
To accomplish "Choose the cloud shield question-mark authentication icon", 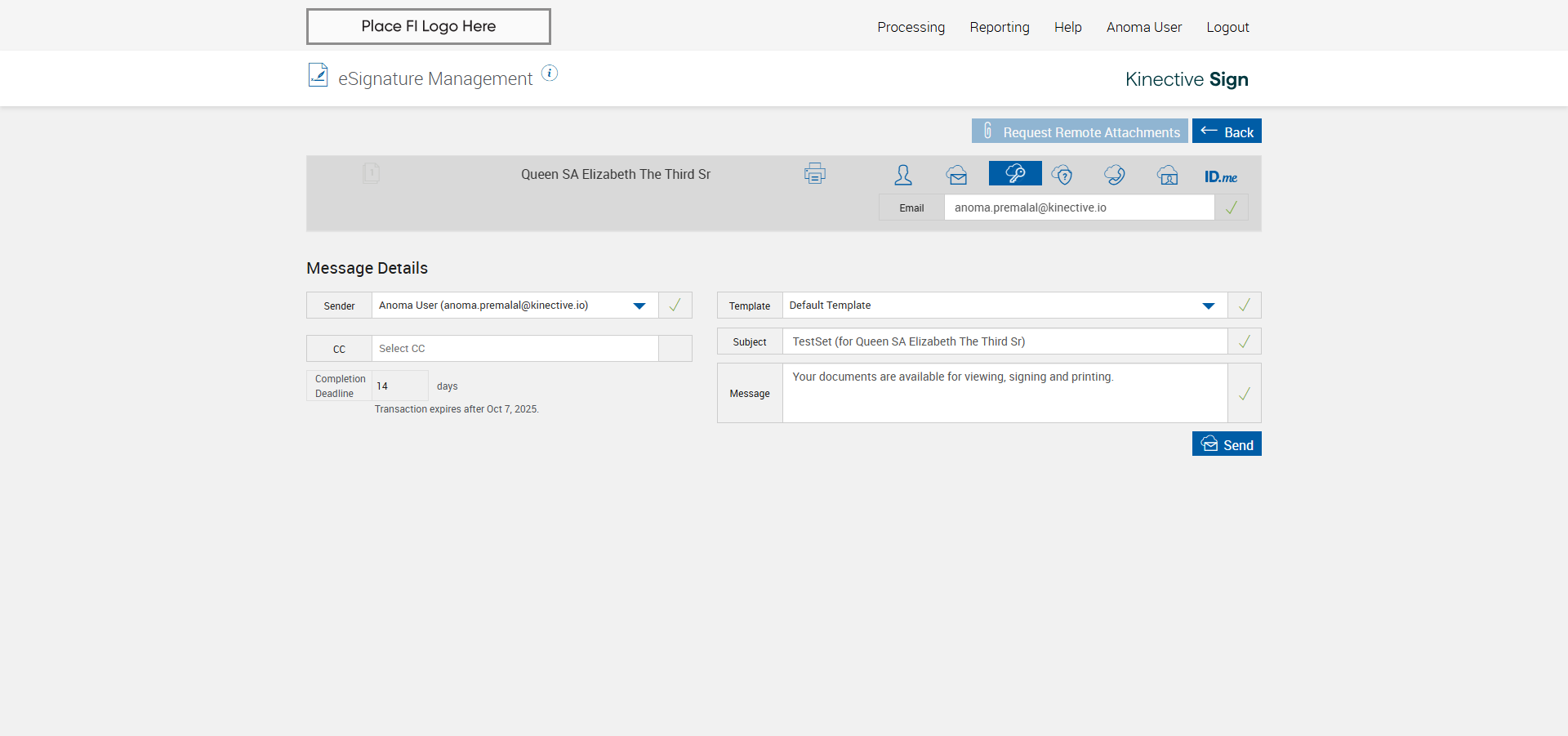I will click(x=1062, y=175).
